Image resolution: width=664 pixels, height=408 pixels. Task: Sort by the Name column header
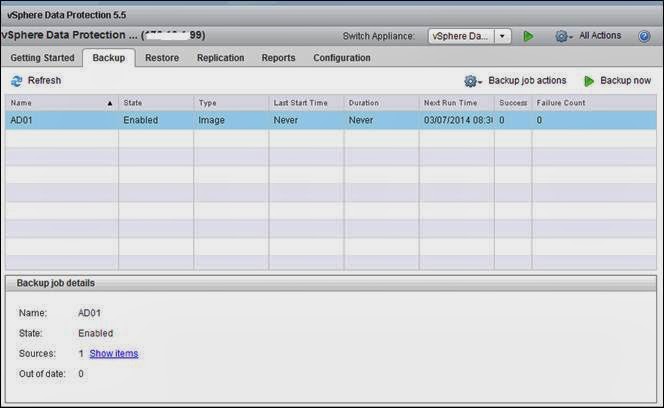[62, 103]
